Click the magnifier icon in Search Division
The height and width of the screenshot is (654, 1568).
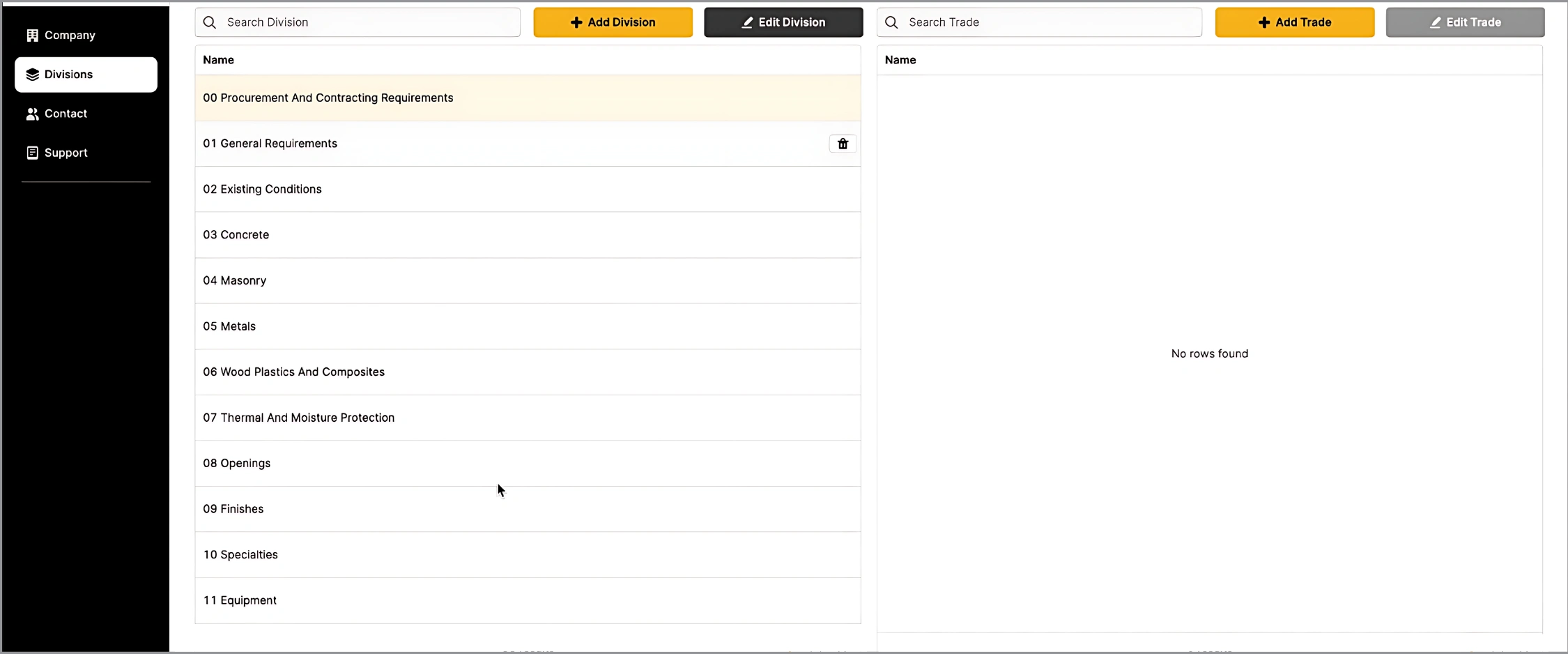[210, 22]
